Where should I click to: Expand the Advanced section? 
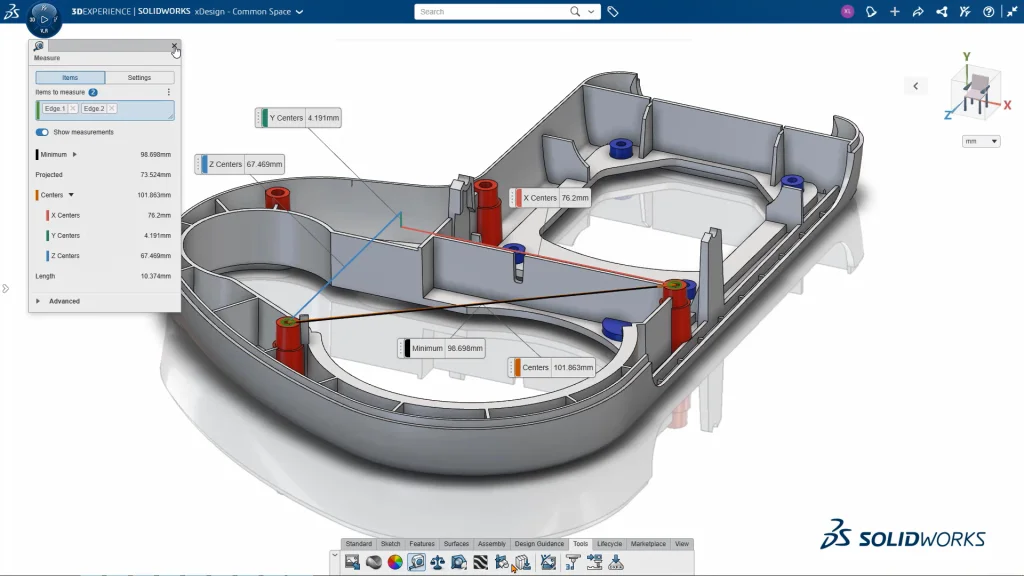click(39, 301)
